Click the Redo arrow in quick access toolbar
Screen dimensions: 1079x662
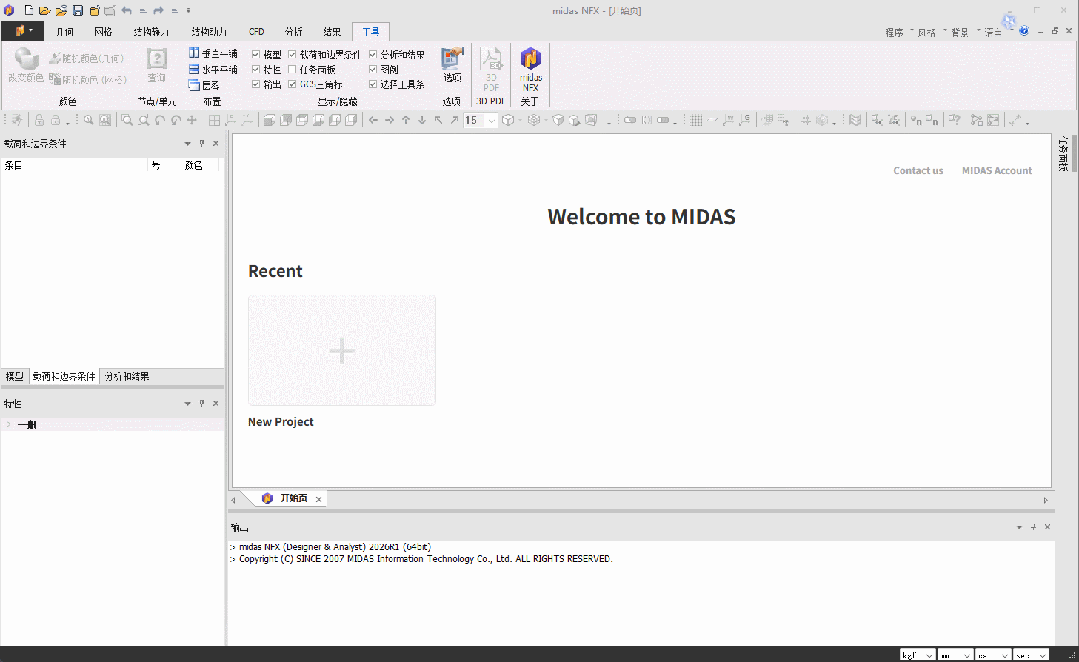[158, 10]
